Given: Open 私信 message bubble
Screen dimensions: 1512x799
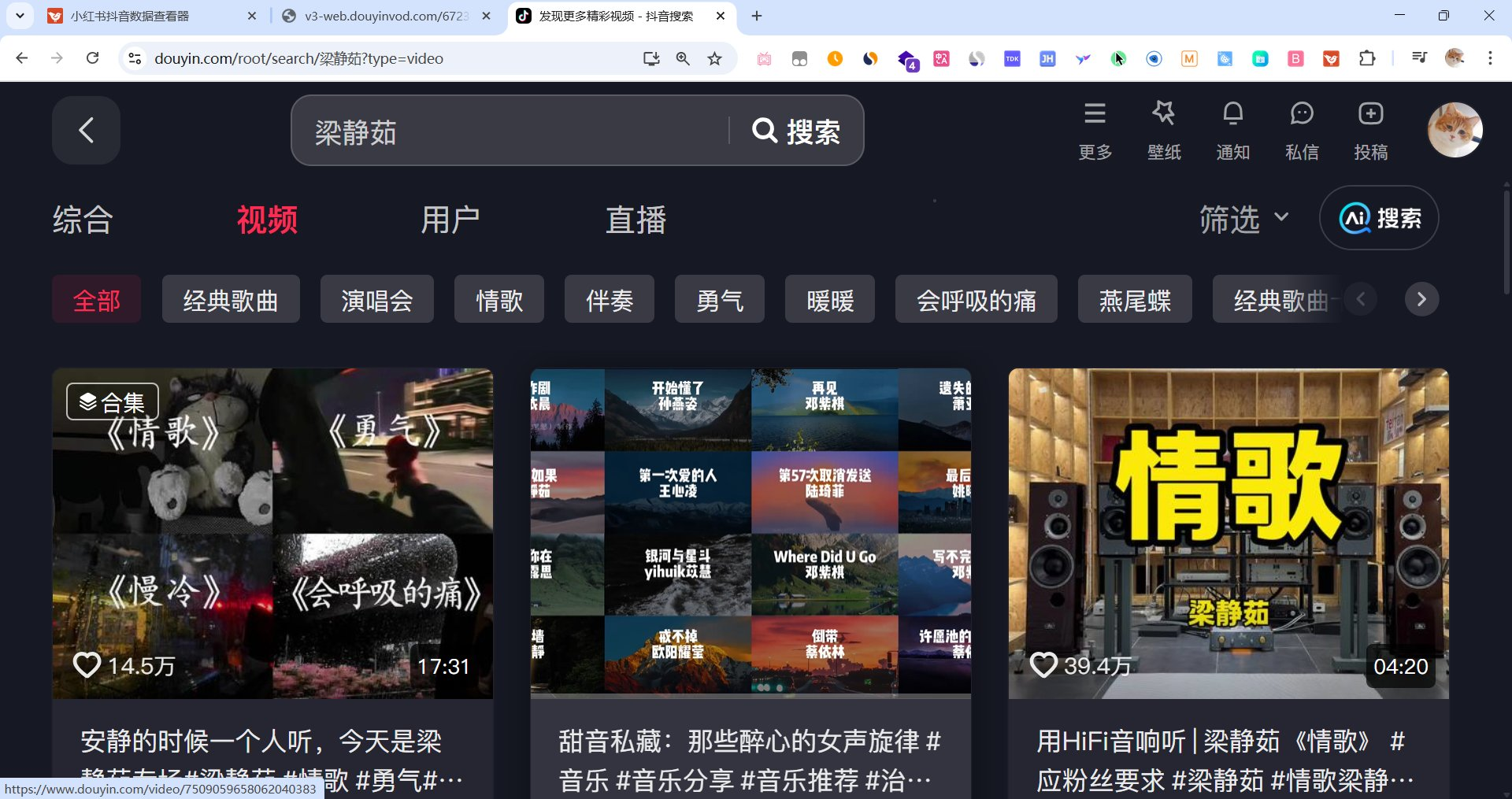Looking at the screenshot, I should click(x=1302, y=131).
